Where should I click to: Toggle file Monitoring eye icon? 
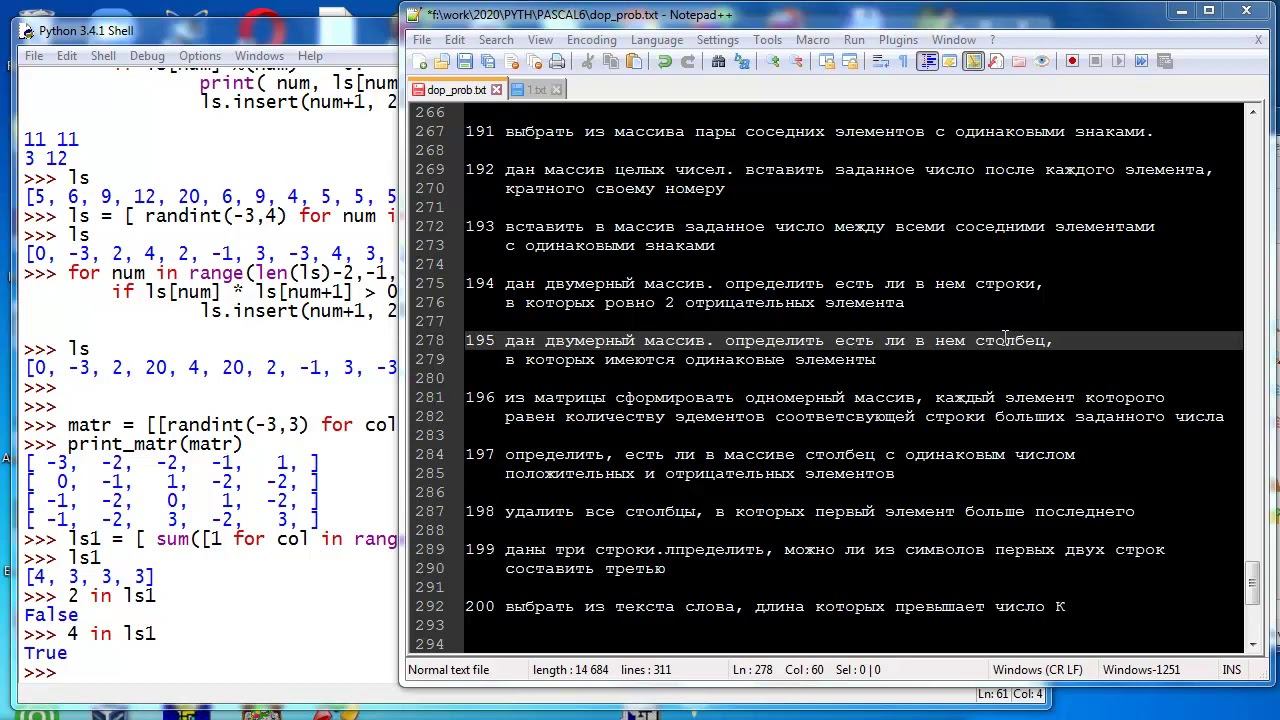coord(1042,61)
